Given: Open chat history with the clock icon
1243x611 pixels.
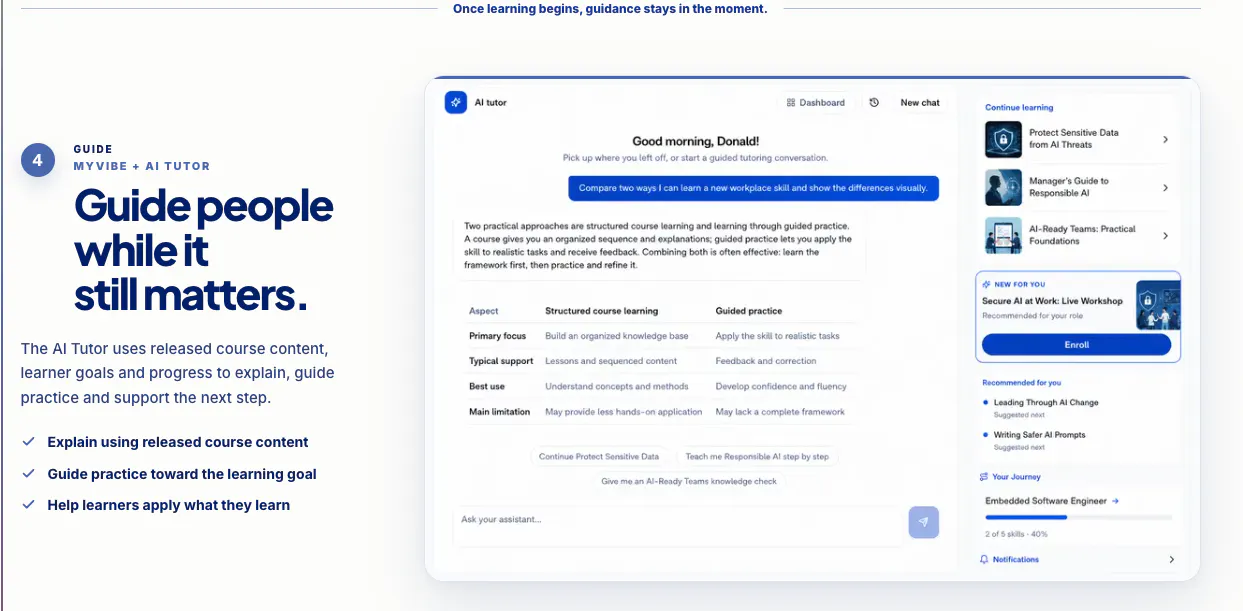Looking at the screenshot, I should click(x=874, y=102).
